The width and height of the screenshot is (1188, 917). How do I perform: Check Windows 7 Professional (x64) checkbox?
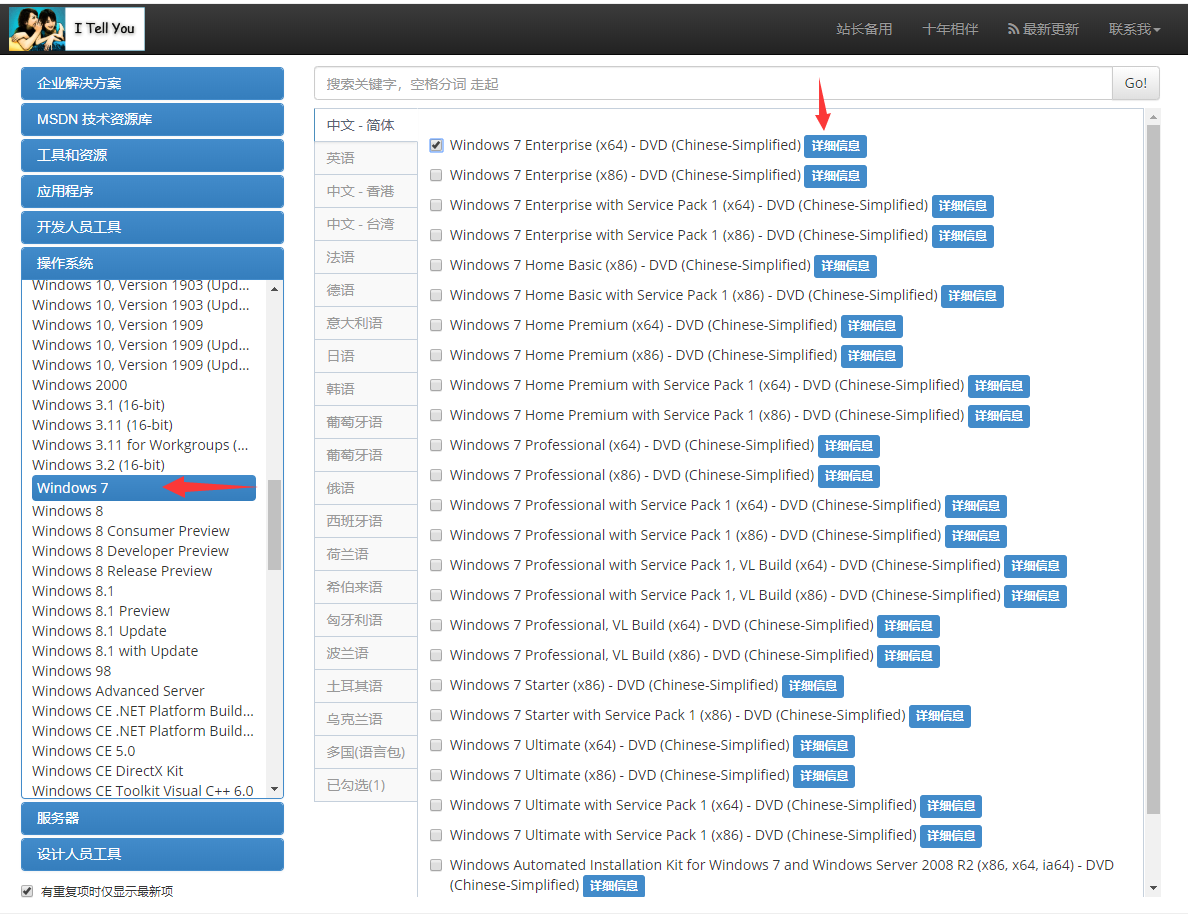point(436,445)
